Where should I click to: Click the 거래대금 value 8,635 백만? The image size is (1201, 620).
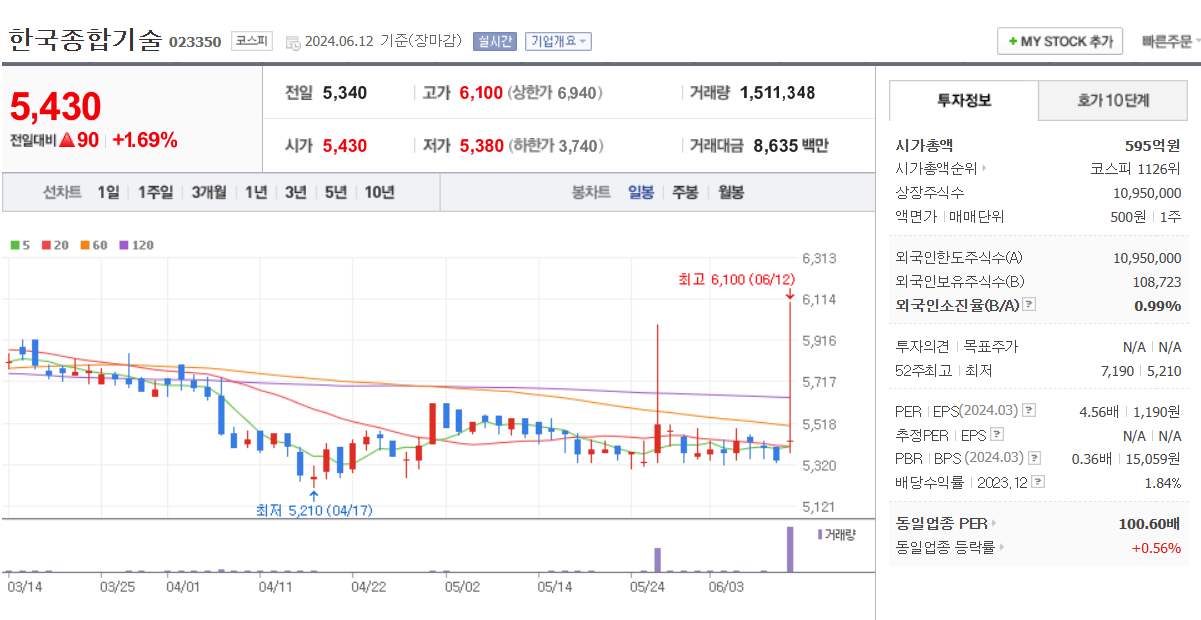791,146
